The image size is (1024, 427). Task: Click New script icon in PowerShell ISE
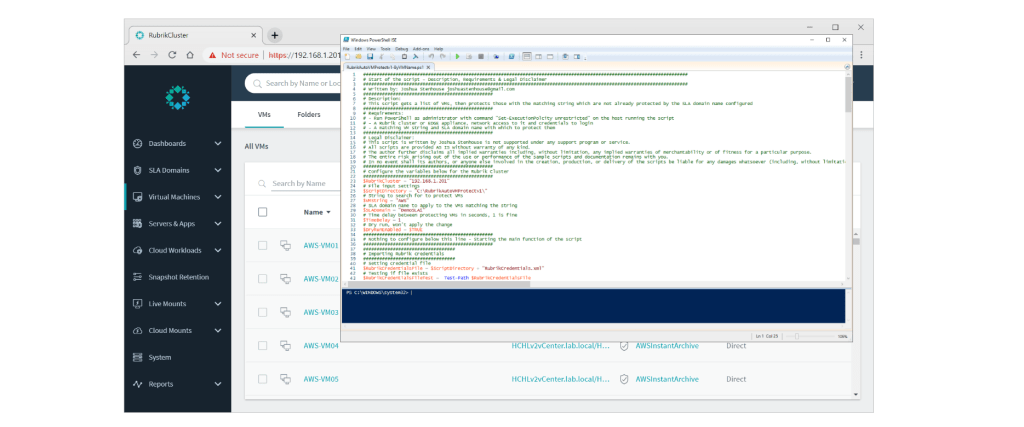click(x=347, y=57)
